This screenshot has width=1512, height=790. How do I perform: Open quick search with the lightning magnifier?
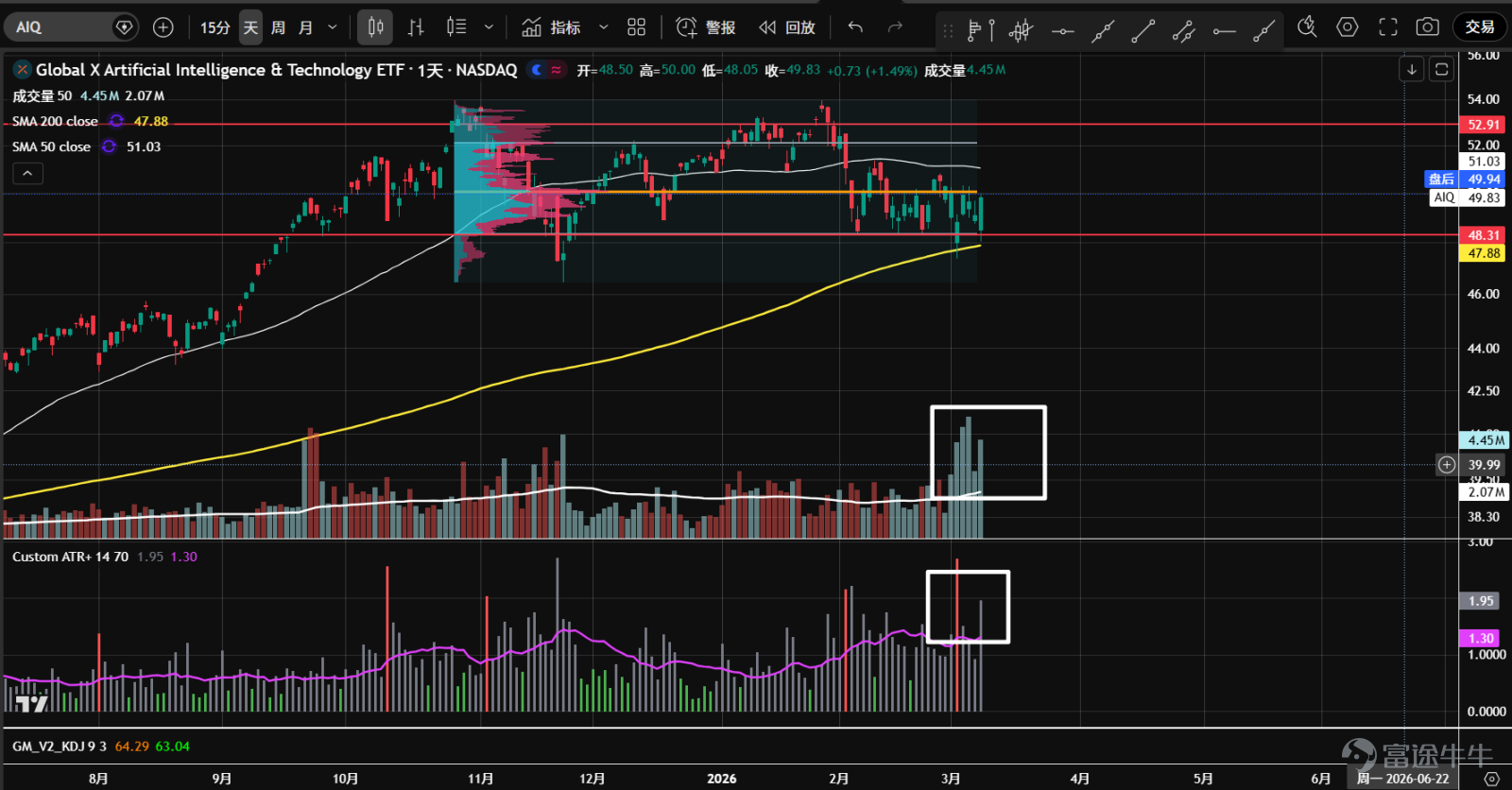click(1307, 27)
